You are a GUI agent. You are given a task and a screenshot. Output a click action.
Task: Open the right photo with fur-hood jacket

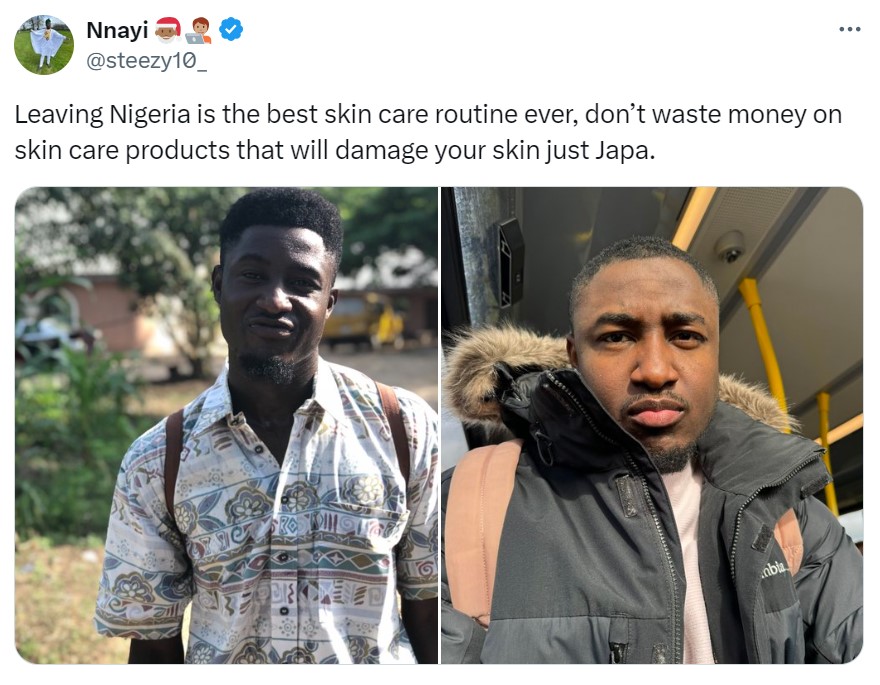coord(652,425)
